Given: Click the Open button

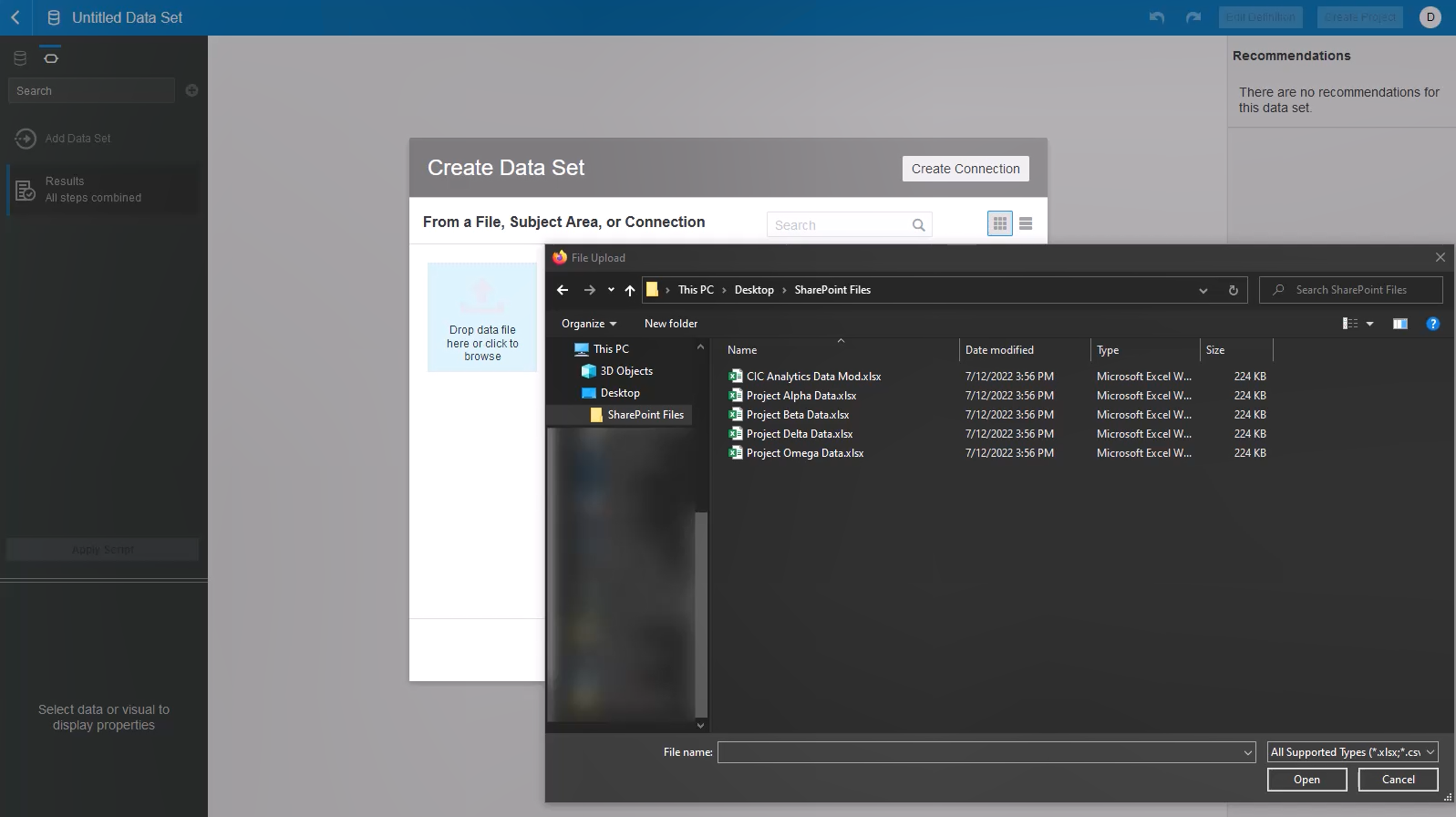Looking at the screenshot, I should 1306,780.
